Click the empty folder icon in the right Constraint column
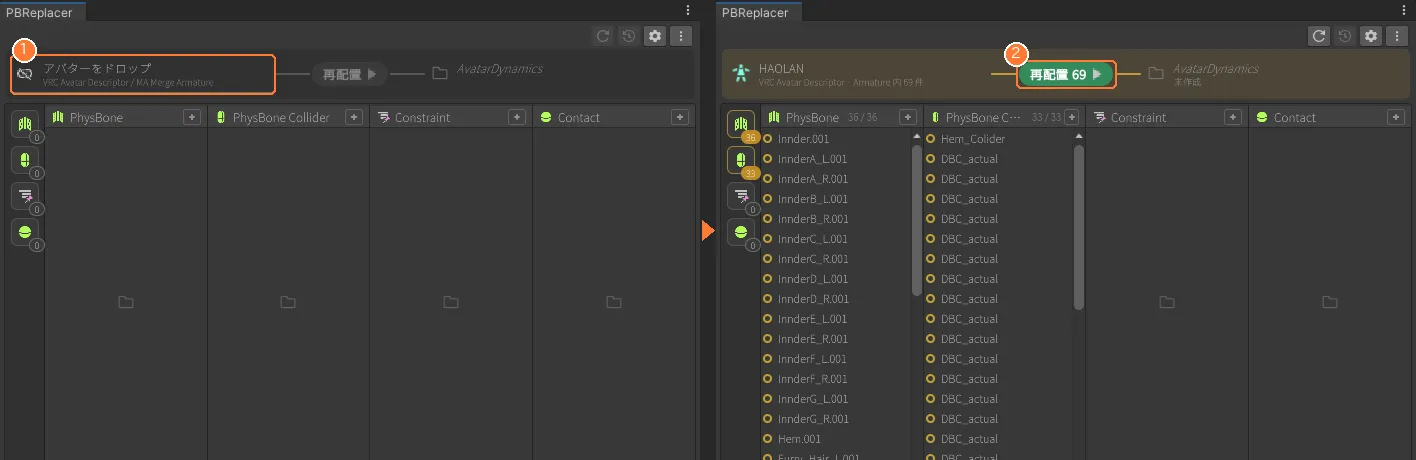Viewport: 1416px width, 460px height. tap(1167, 302)
